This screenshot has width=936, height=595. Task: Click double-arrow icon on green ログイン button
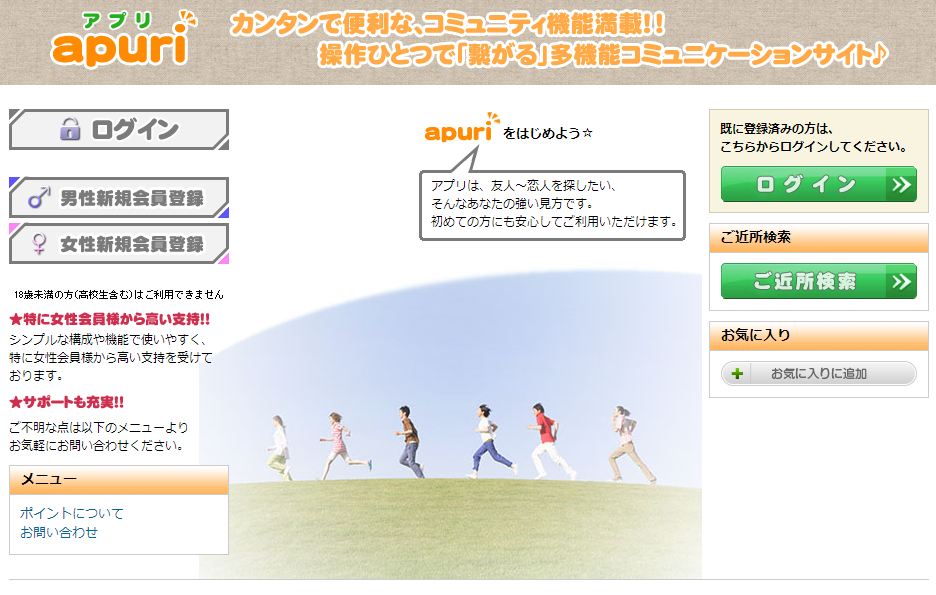pos(901,184)
